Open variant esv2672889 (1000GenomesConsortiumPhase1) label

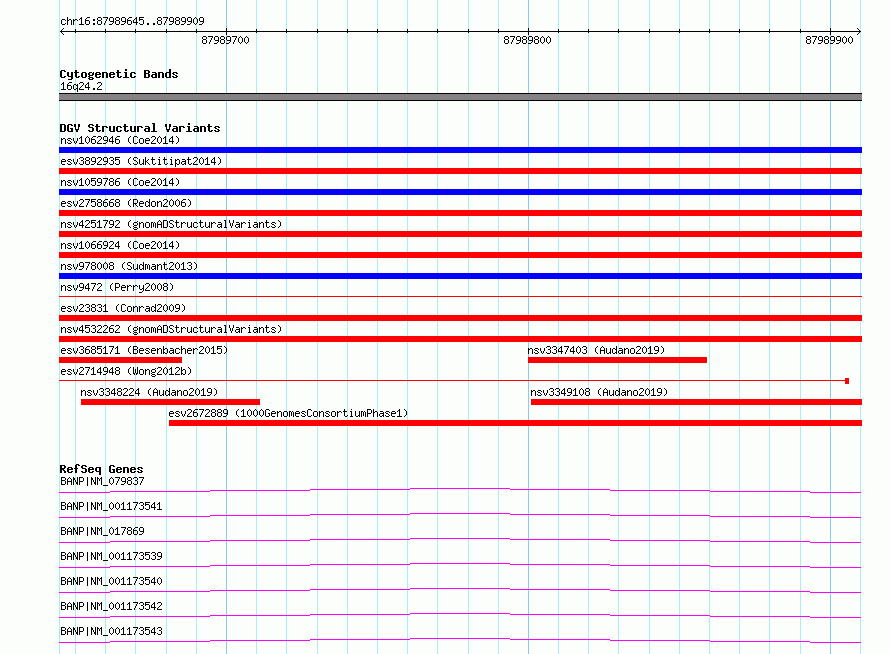(288, 413)
